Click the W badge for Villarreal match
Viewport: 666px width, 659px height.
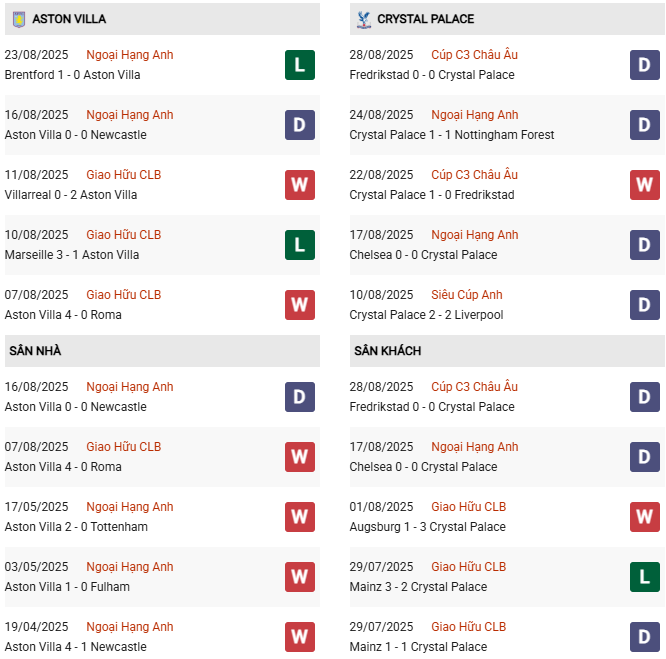click(300, 185)
